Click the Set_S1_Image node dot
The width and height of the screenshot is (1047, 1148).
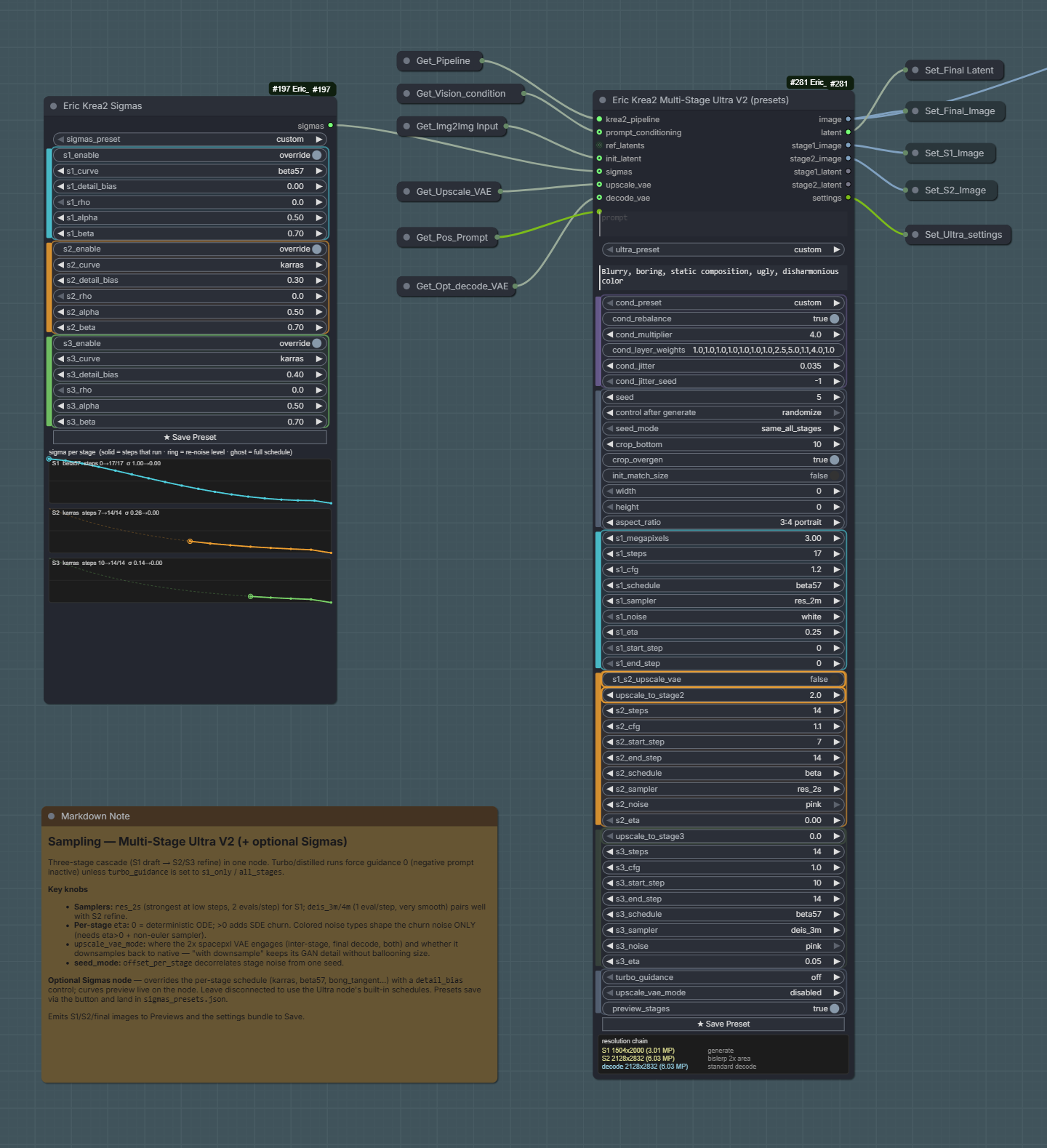click(915, 153)
